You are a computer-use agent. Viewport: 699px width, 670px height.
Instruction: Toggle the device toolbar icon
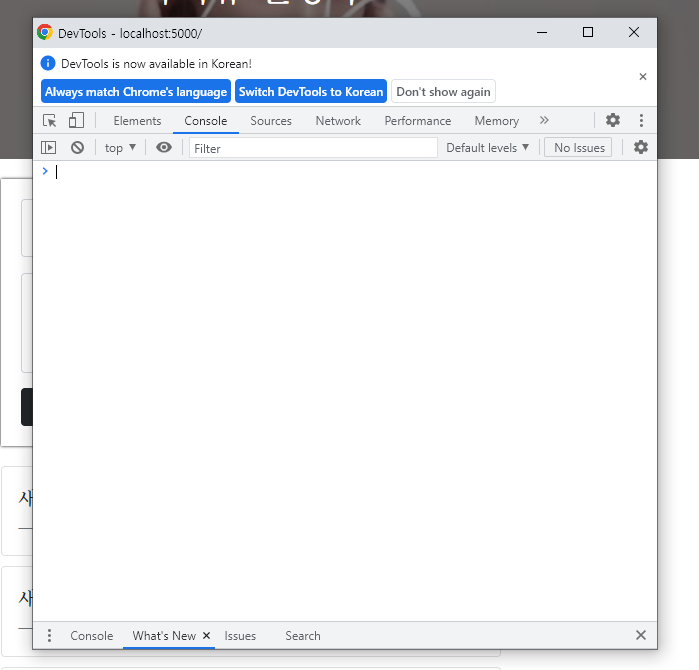76,120
